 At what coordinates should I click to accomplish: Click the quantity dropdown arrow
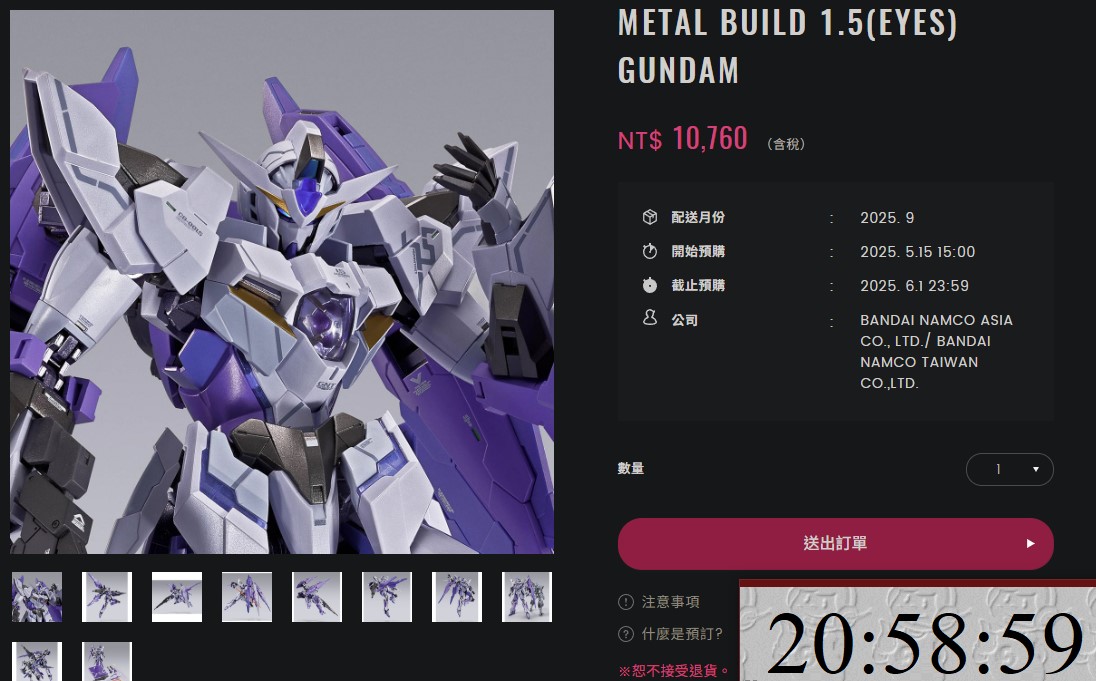tap(1035, 469)
